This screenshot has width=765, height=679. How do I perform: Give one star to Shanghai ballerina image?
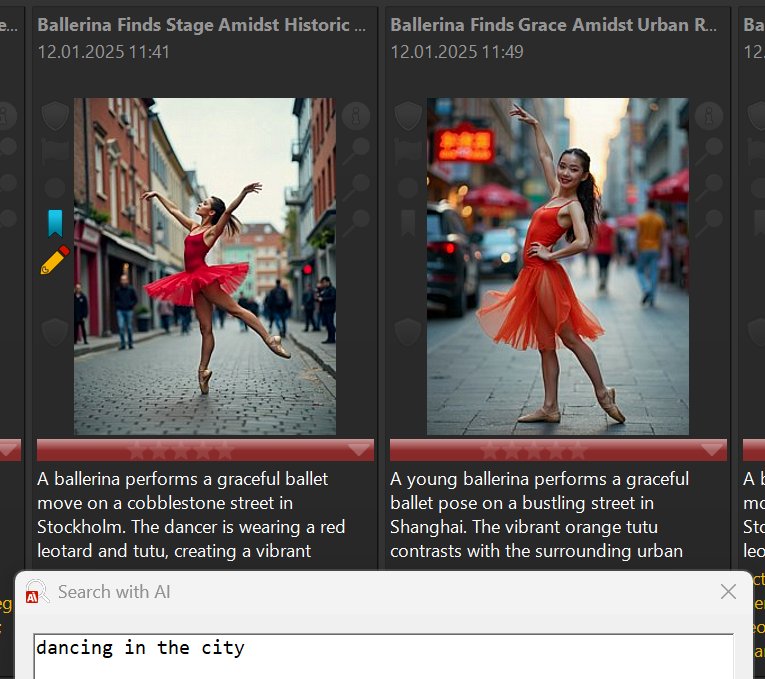coord(490,450)
